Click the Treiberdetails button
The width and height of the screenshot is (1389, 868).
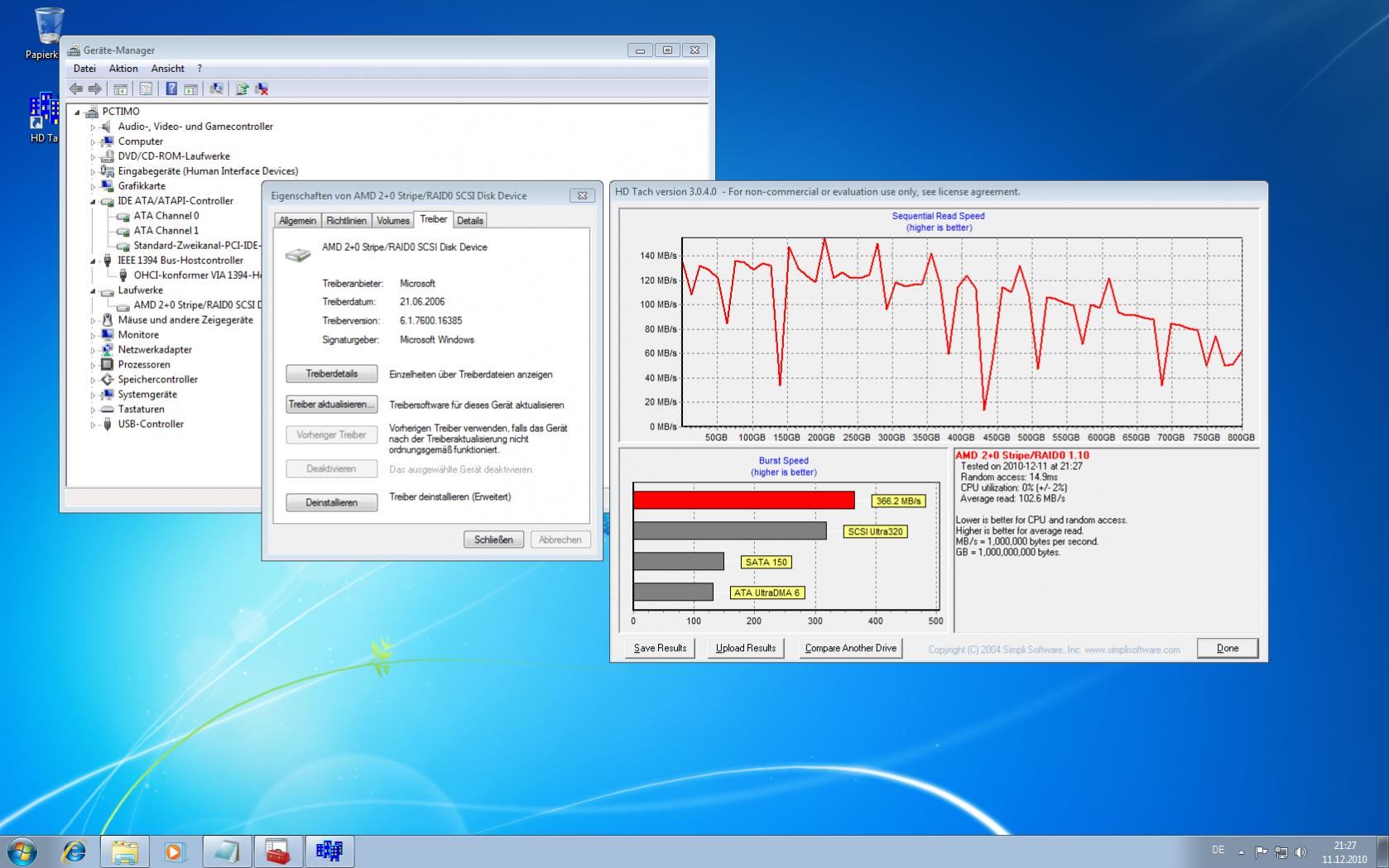(x=331, y=374)
